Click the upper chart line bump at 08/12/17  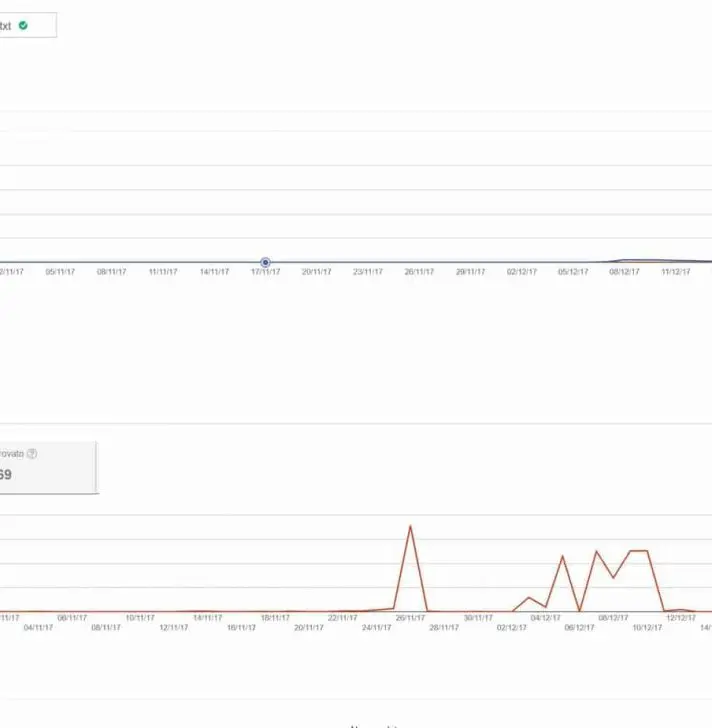(625, 260)
